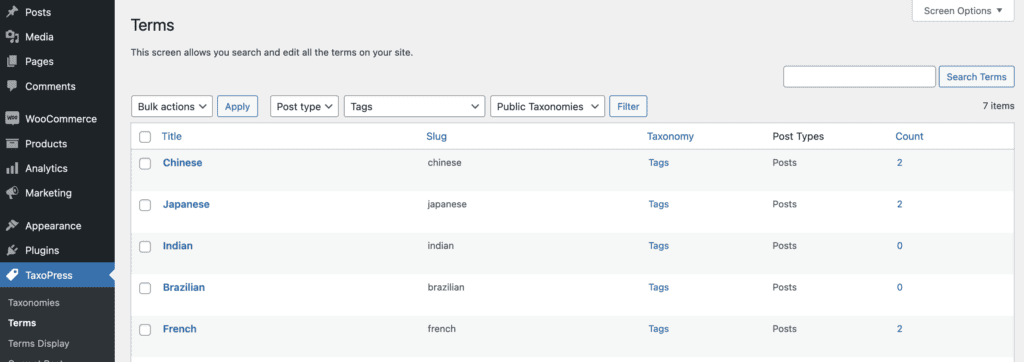The height and width of the screenshot is (362, 1024).
Task: Click the Filter button
Action: point(628,107)
